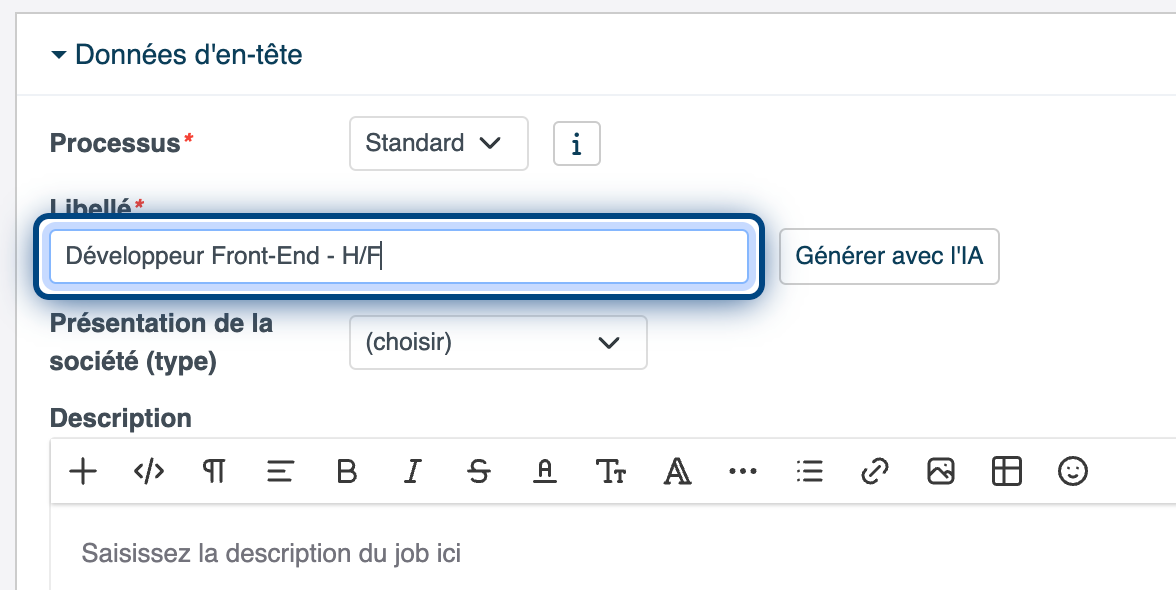Insert an image in the description
The height and width of the screenshot is (590, 1176).
[x=940, y=471]
